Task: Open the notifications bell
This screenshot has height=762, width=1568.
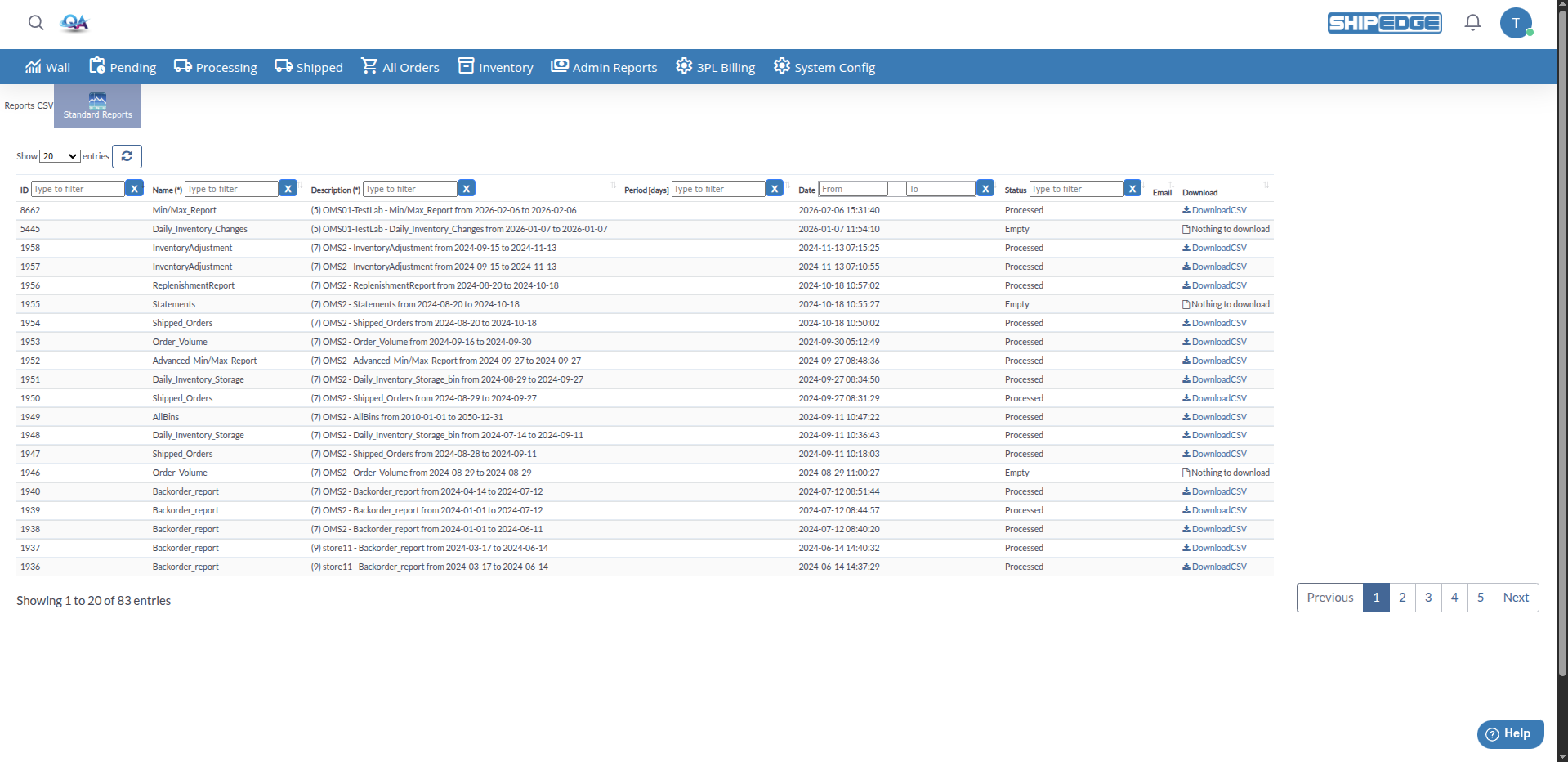Action: (x=1472, y=22)
